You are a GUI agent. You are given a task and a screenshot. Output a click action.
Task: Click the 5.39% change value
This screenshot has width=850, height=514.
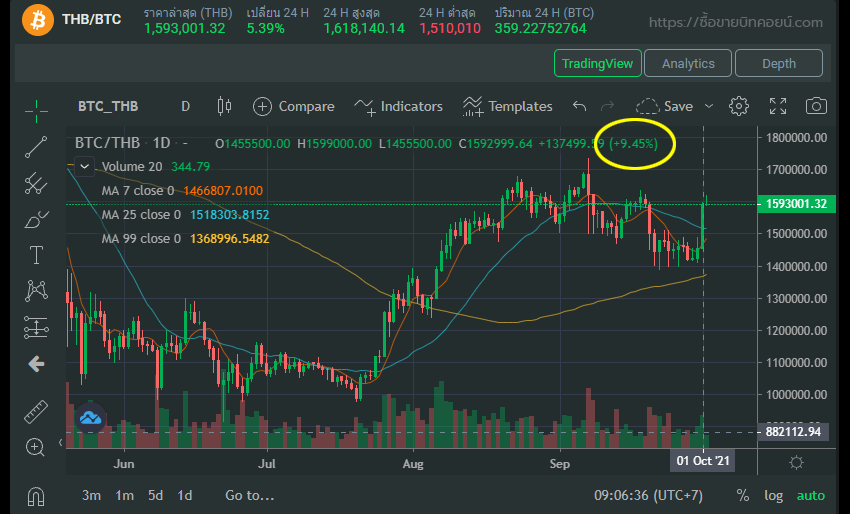click(266, 28)
